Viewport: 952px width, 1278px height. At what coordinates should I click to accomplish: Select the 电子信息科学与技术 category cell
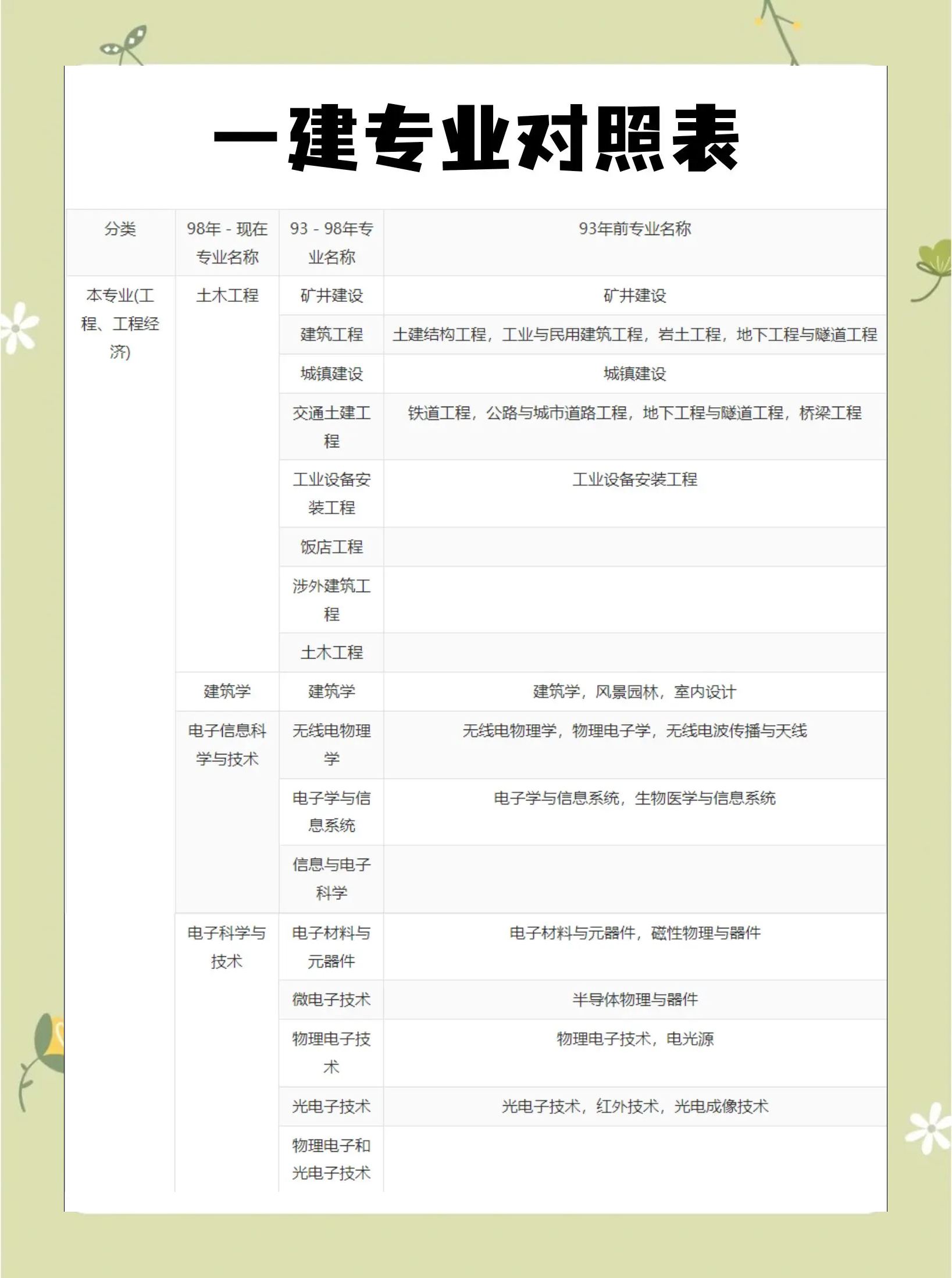point(227,745)
